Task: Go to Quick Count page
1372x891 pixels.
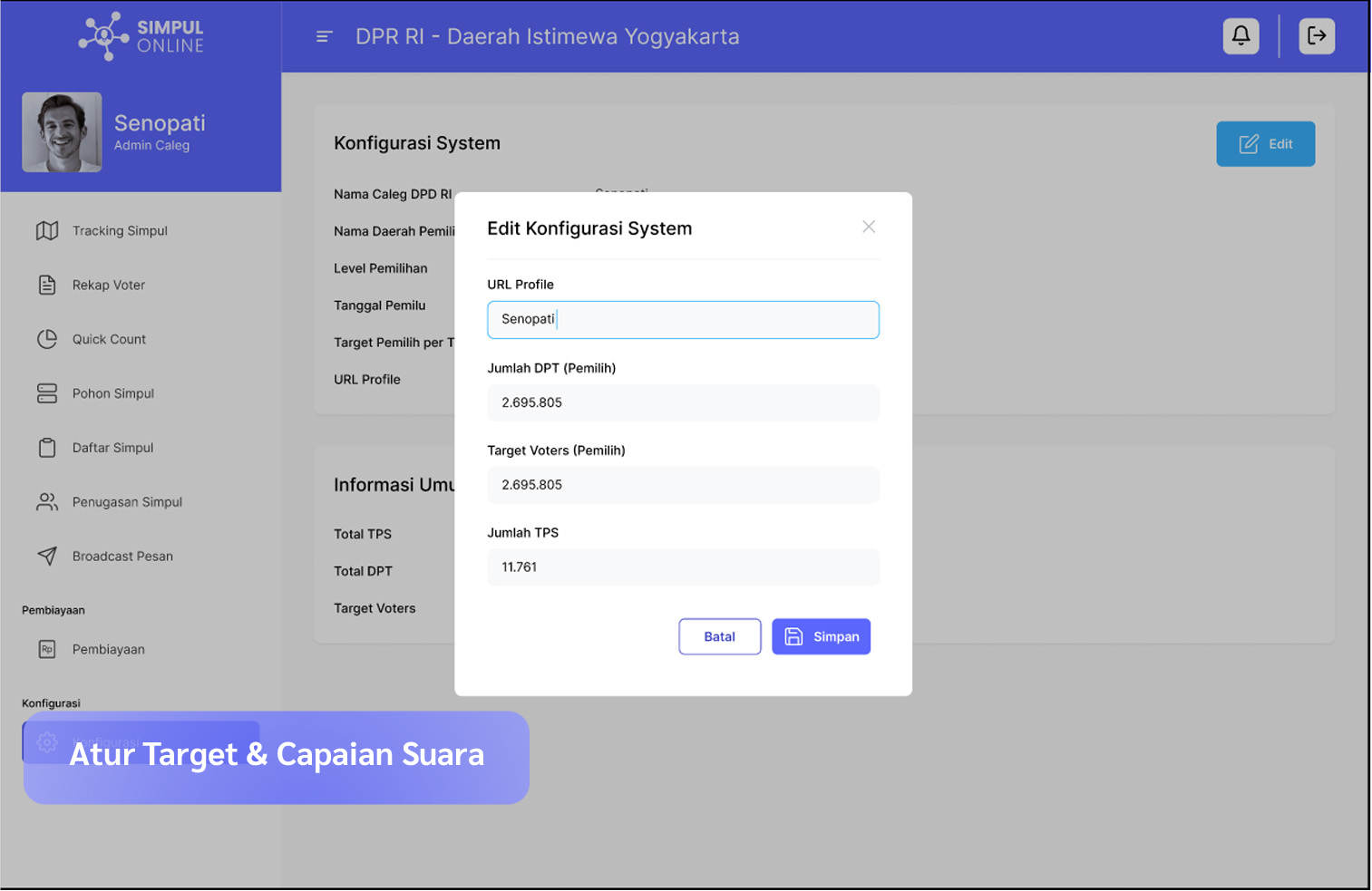Action: (x=109, y=339)
